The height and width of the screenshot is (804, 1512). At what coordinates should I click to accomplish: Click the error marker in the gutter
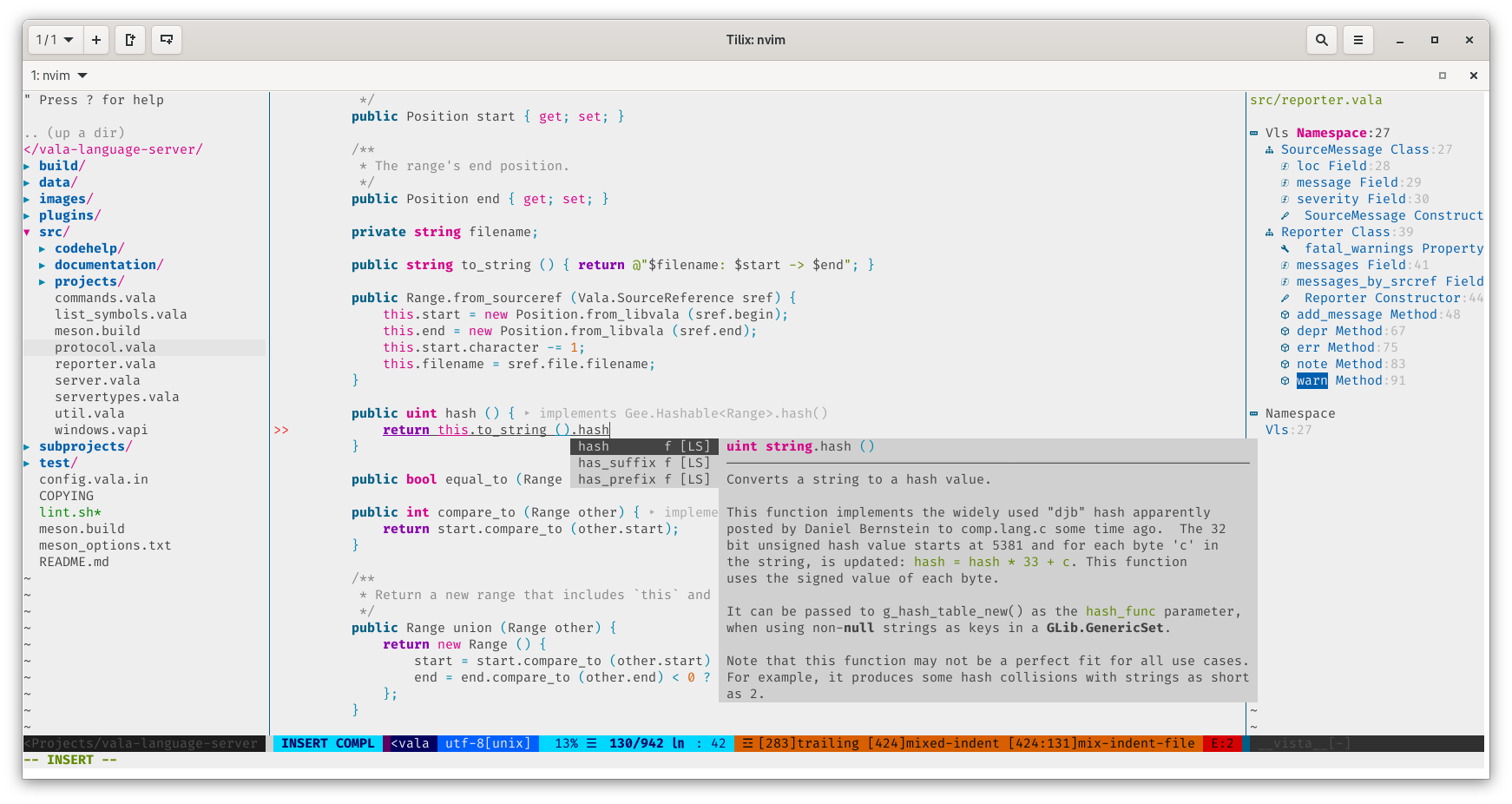coord(281,430)
